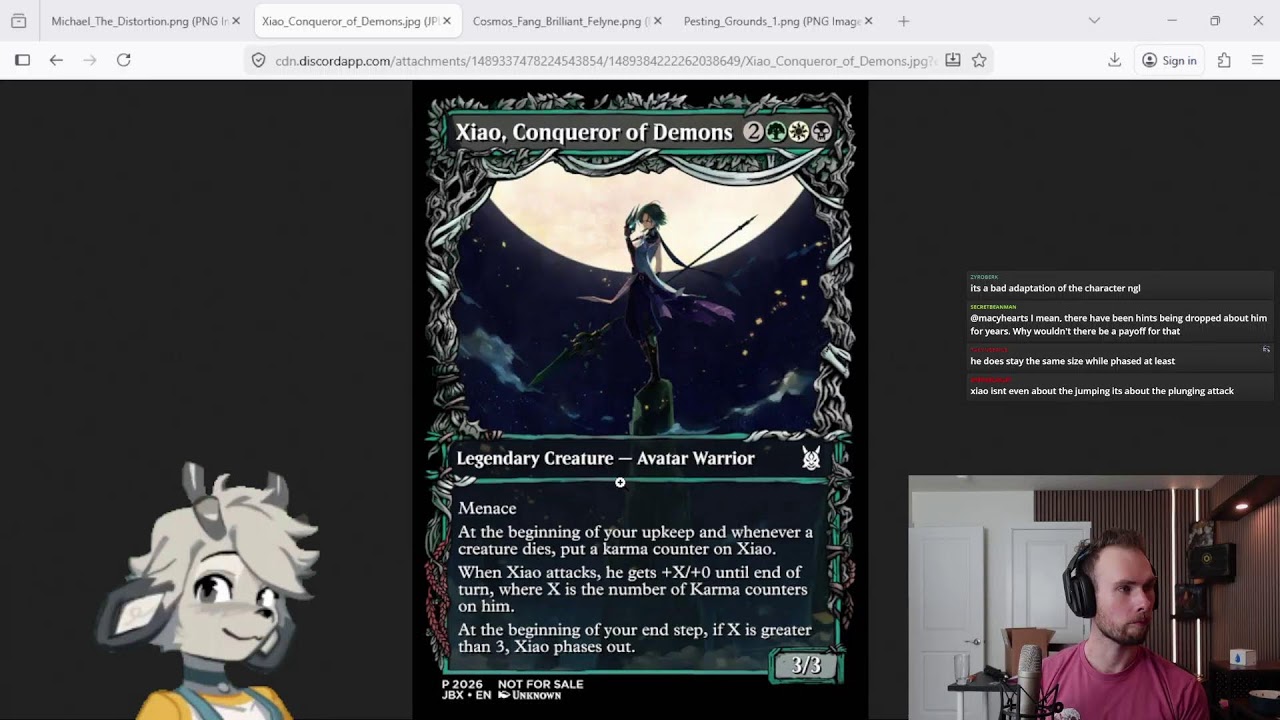This screenshot has height=720, width=1280.
Task: Go back one page
Action: [56, 60]
